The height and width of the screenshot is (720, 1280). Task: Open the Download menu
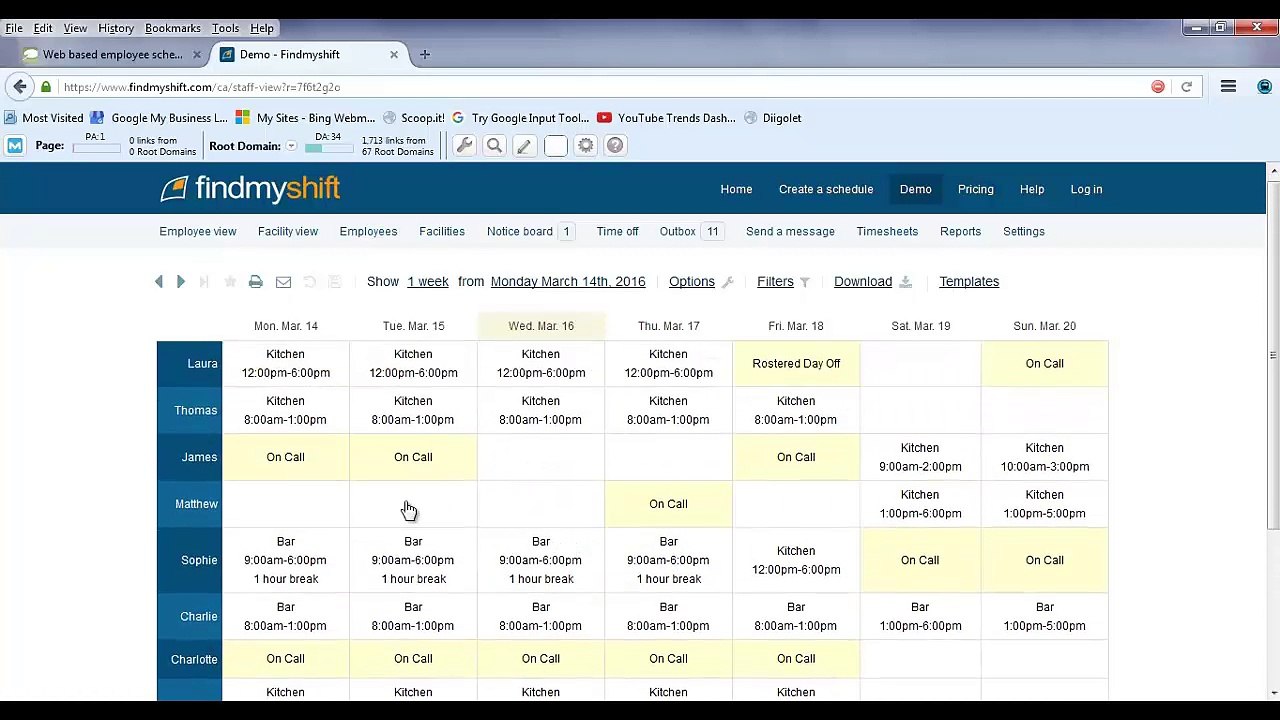pos(873,282)
